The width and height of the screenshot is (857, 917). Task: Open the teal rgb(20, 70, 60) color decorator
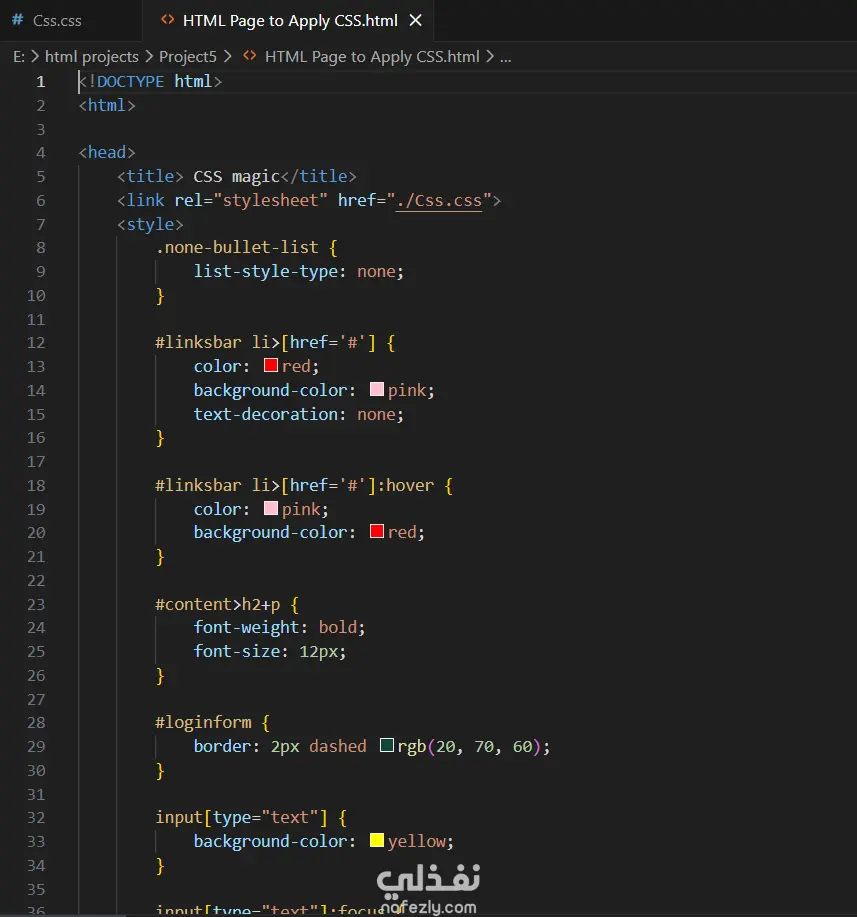tap(386, 746)
